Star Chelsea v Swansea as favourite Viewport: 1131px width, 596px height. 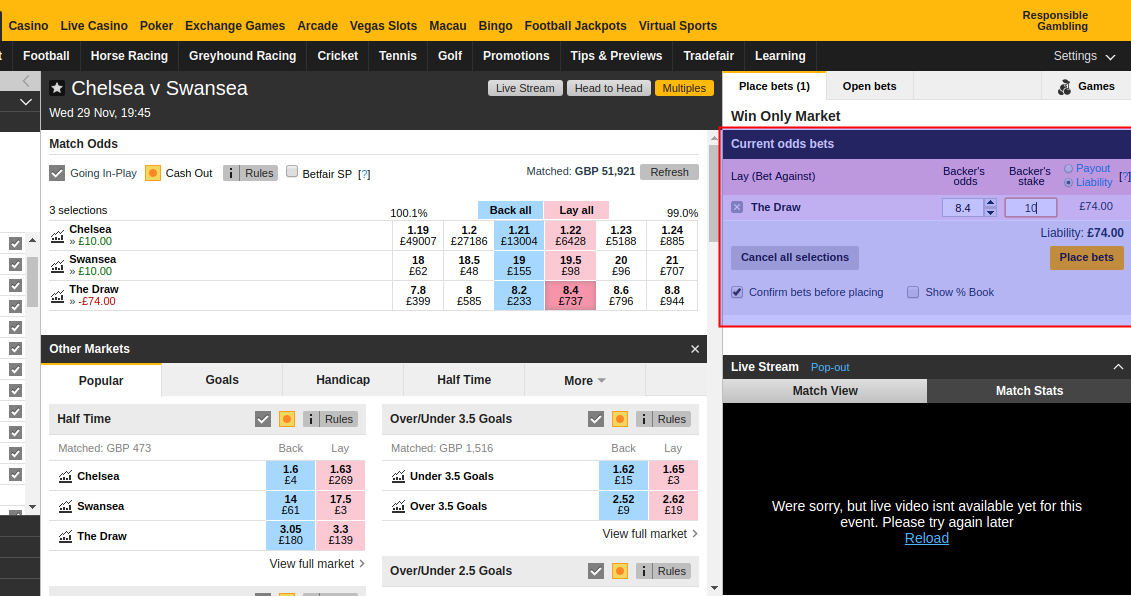pos(57,88)
